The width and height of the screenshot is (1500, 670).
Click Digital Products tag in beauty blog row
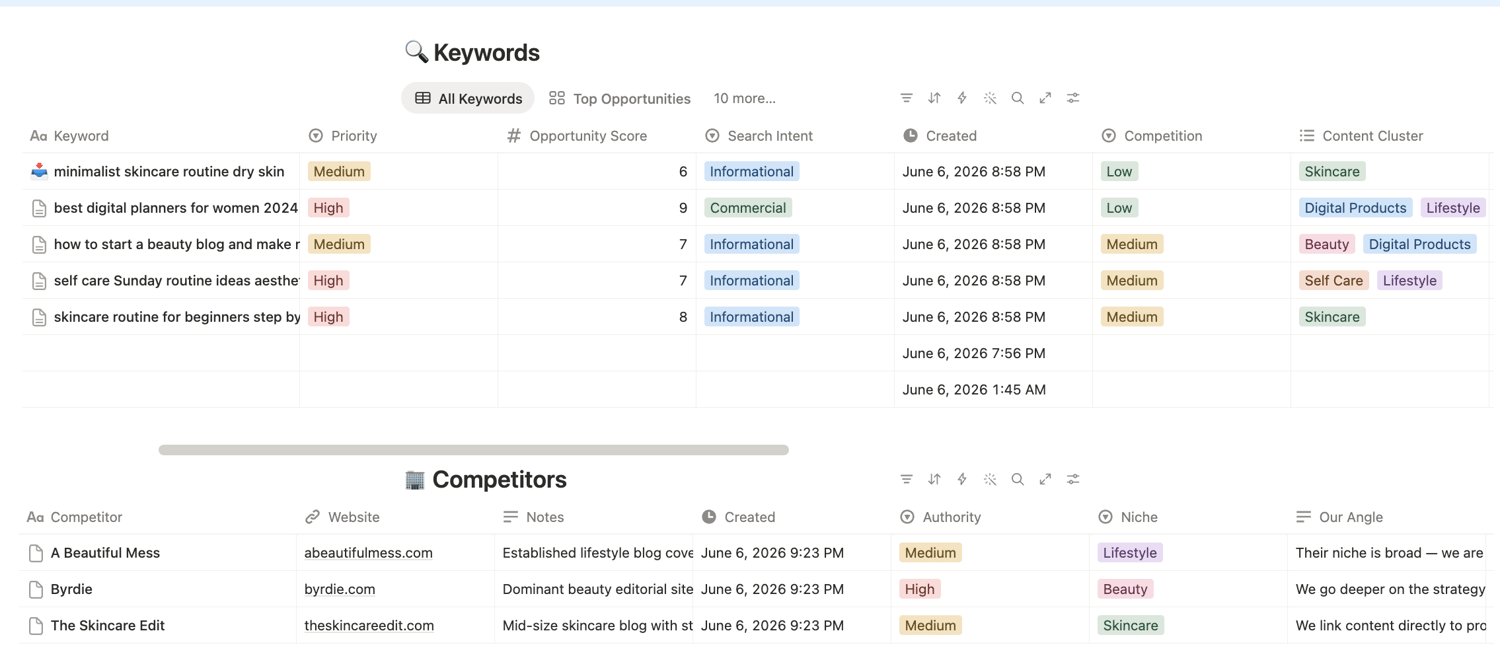[x=1419, y=244]
